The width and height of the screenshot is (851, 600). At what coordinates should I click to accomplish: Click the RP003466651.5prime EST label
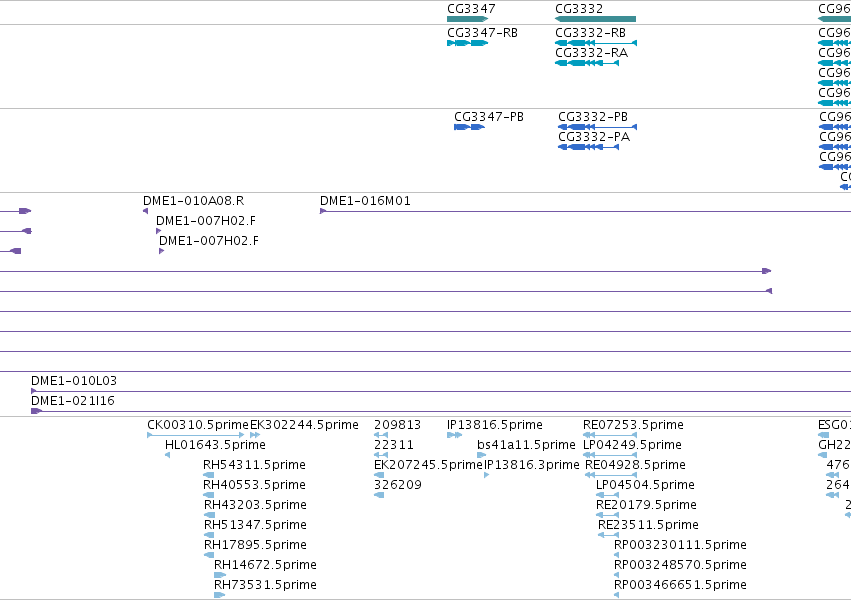(x=681, y=585)
